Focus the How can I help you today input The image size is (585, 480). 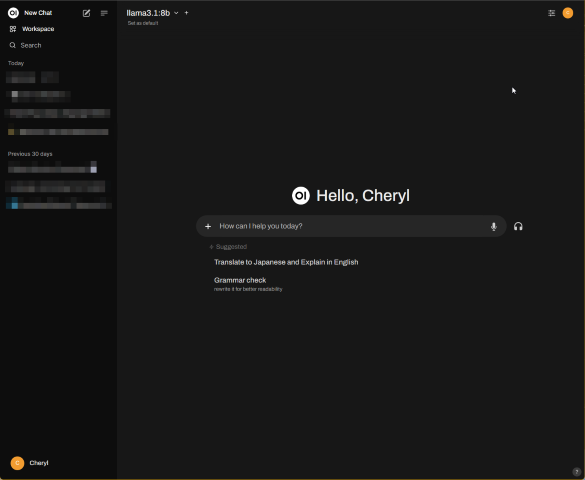(x=351, y=226)
